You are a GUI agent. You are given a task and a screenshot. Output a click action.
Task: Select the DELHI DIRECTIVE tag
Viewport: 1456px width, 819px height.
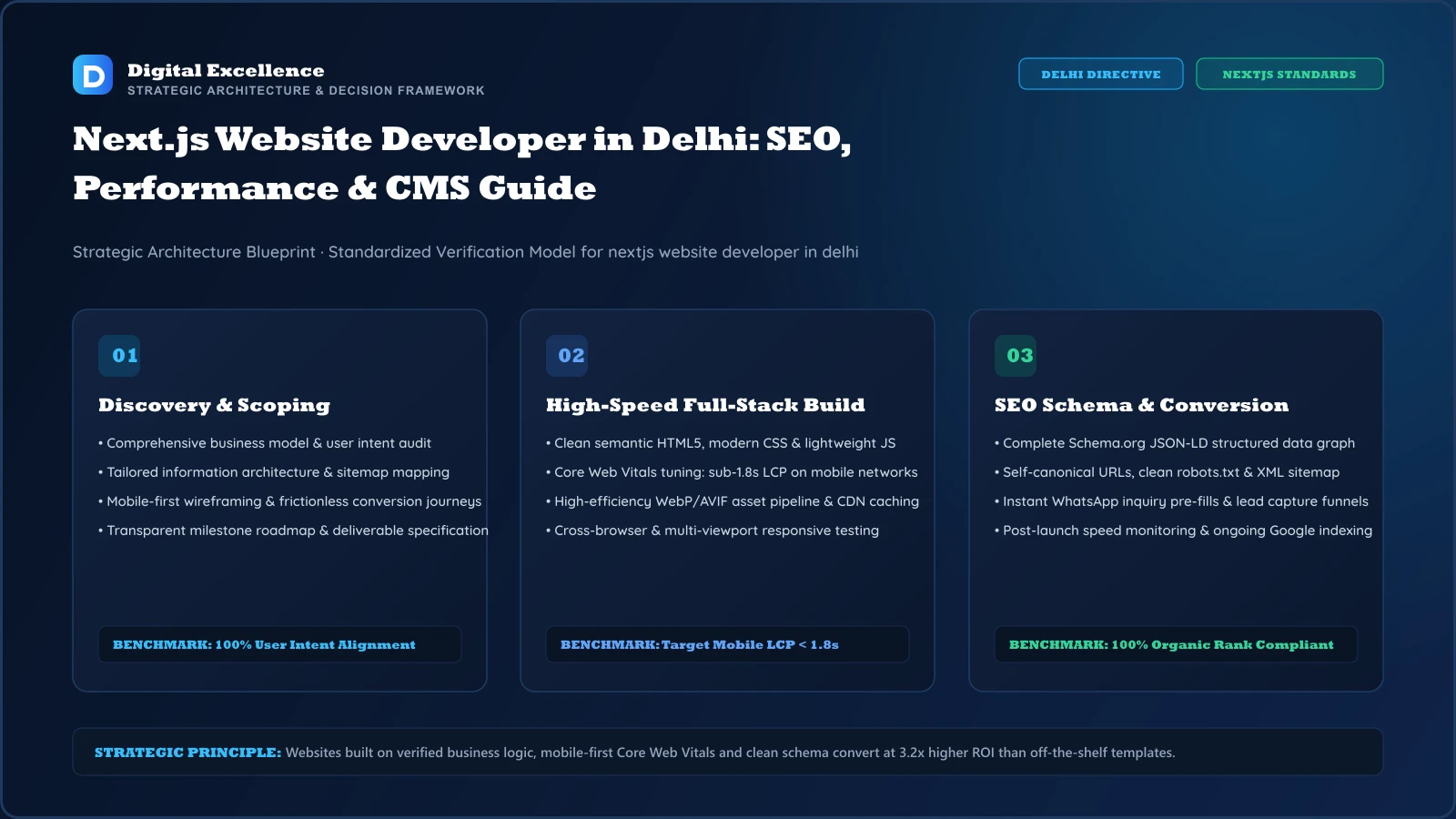[1101, 74]
